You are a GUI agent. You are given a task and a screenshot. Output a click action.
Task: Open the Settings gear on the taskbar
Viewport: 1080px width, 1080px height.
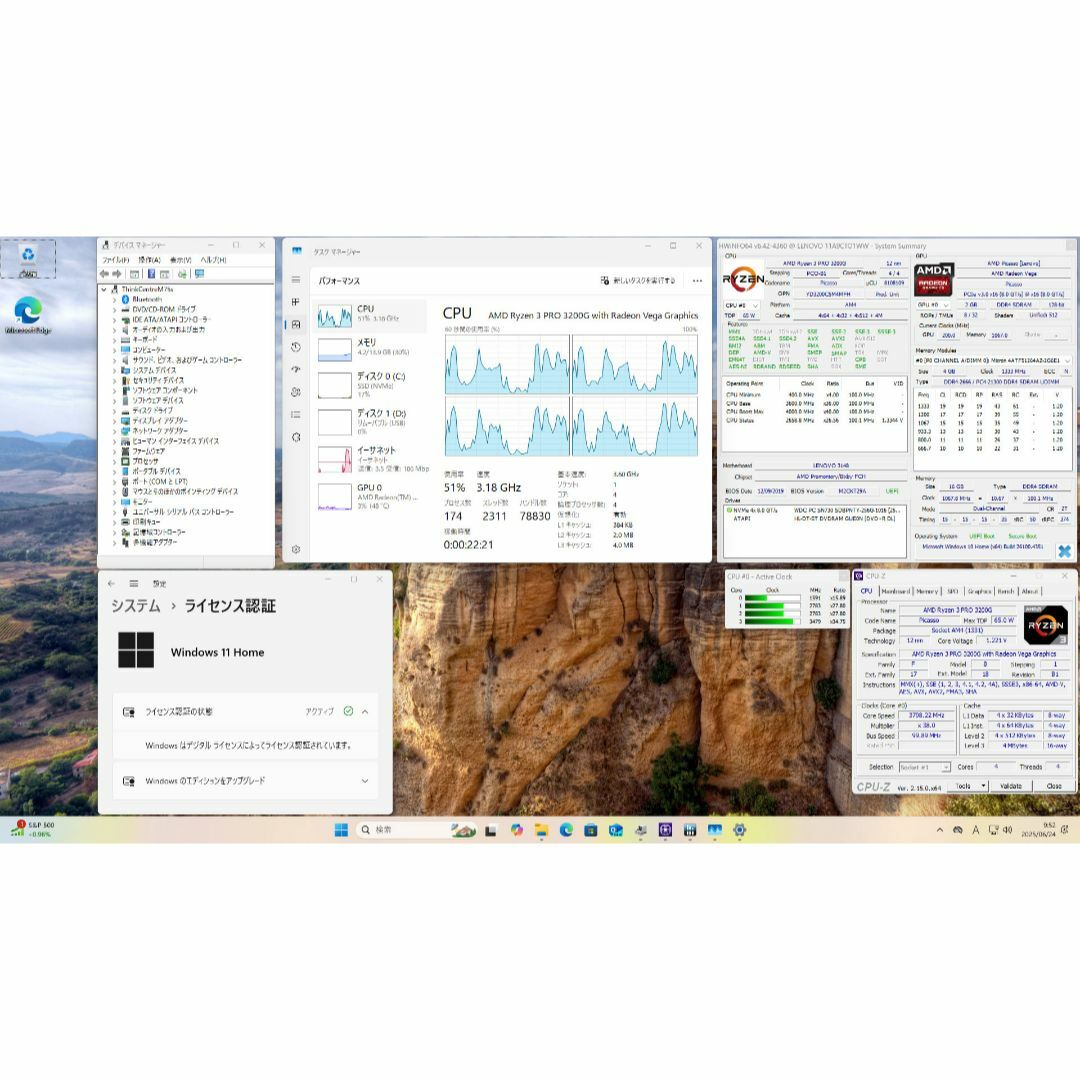(x=740, y=830)
